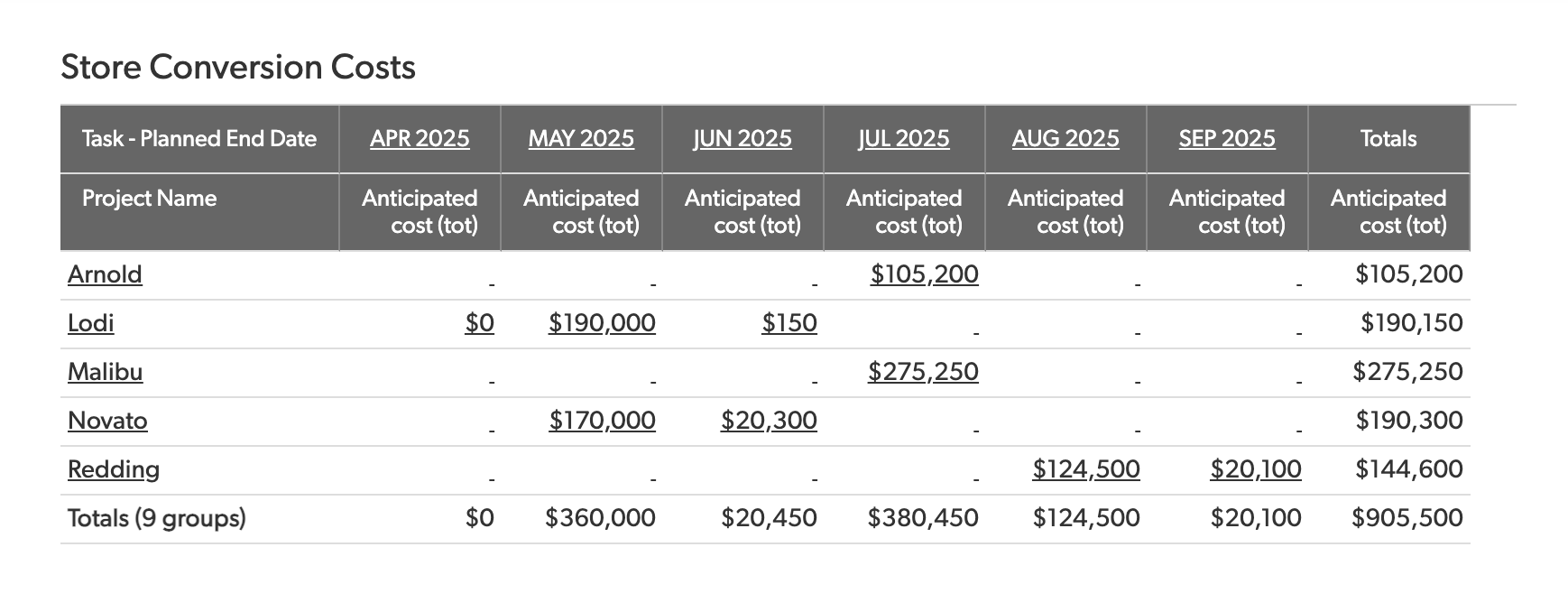1568x612 pixels.
Task: Open the Redding project link
Action: coord(114,469)
